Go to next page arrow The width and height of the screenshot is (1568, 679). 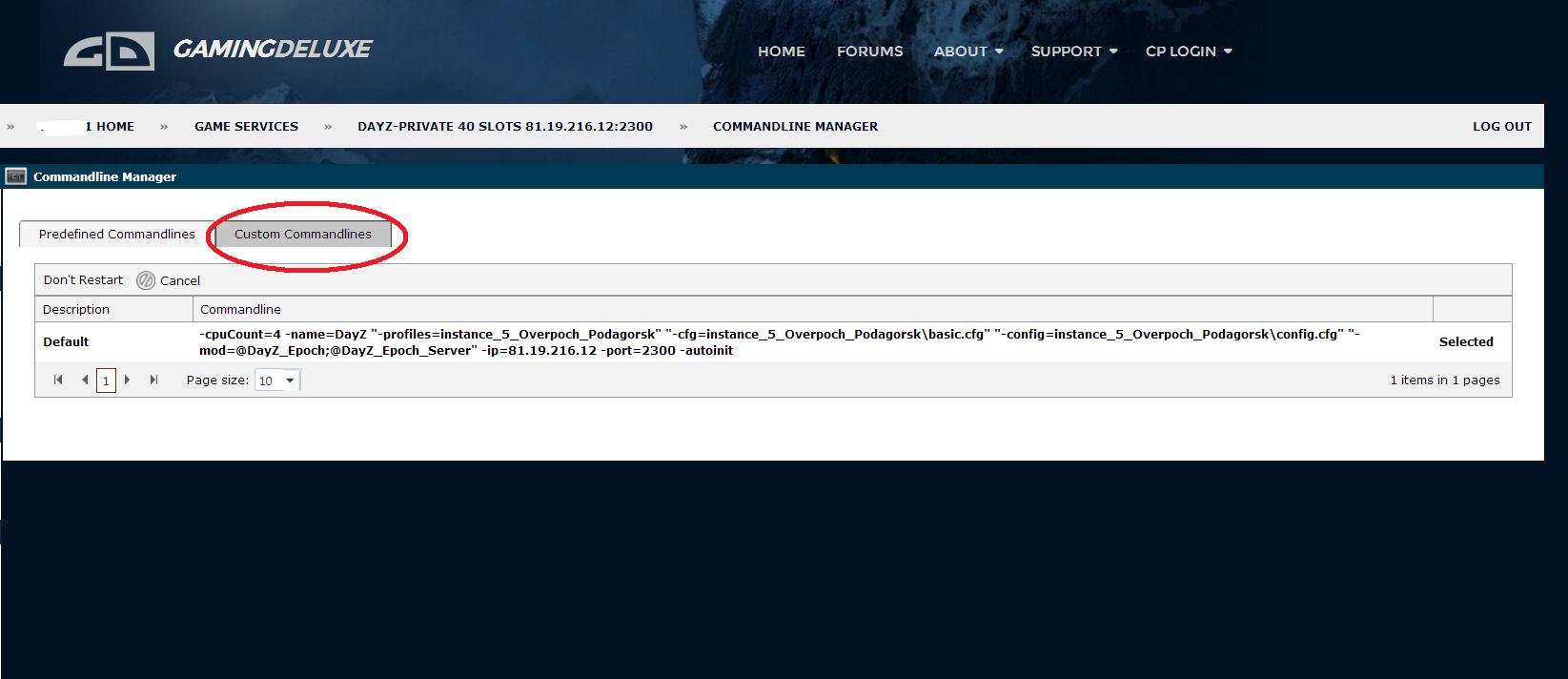tap(128, 380)
